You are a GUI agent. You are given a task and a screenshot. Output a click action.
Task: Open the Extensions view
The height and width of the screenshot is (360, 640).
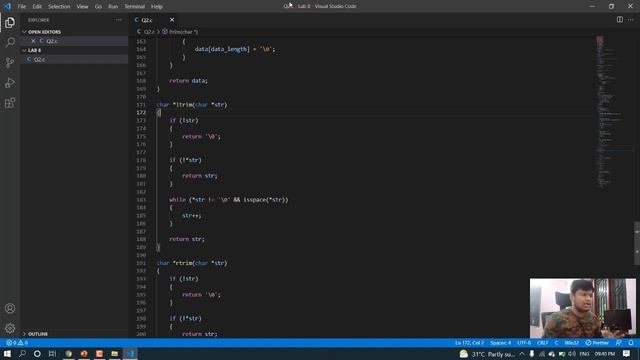click(x=10, y=103)
